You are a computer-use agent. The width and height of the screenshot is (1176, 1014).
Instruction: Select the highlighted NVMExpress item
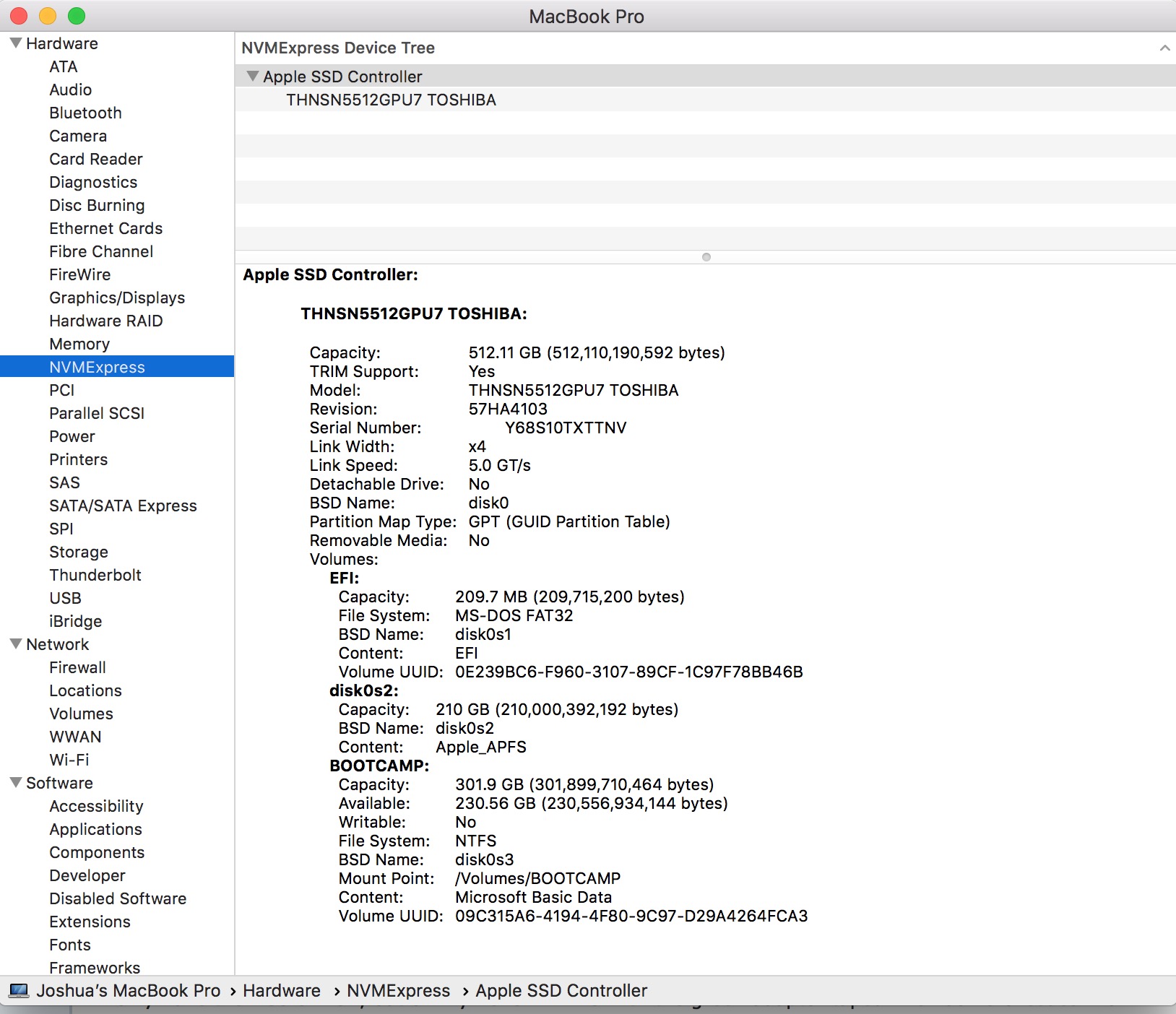coord(117,367)
